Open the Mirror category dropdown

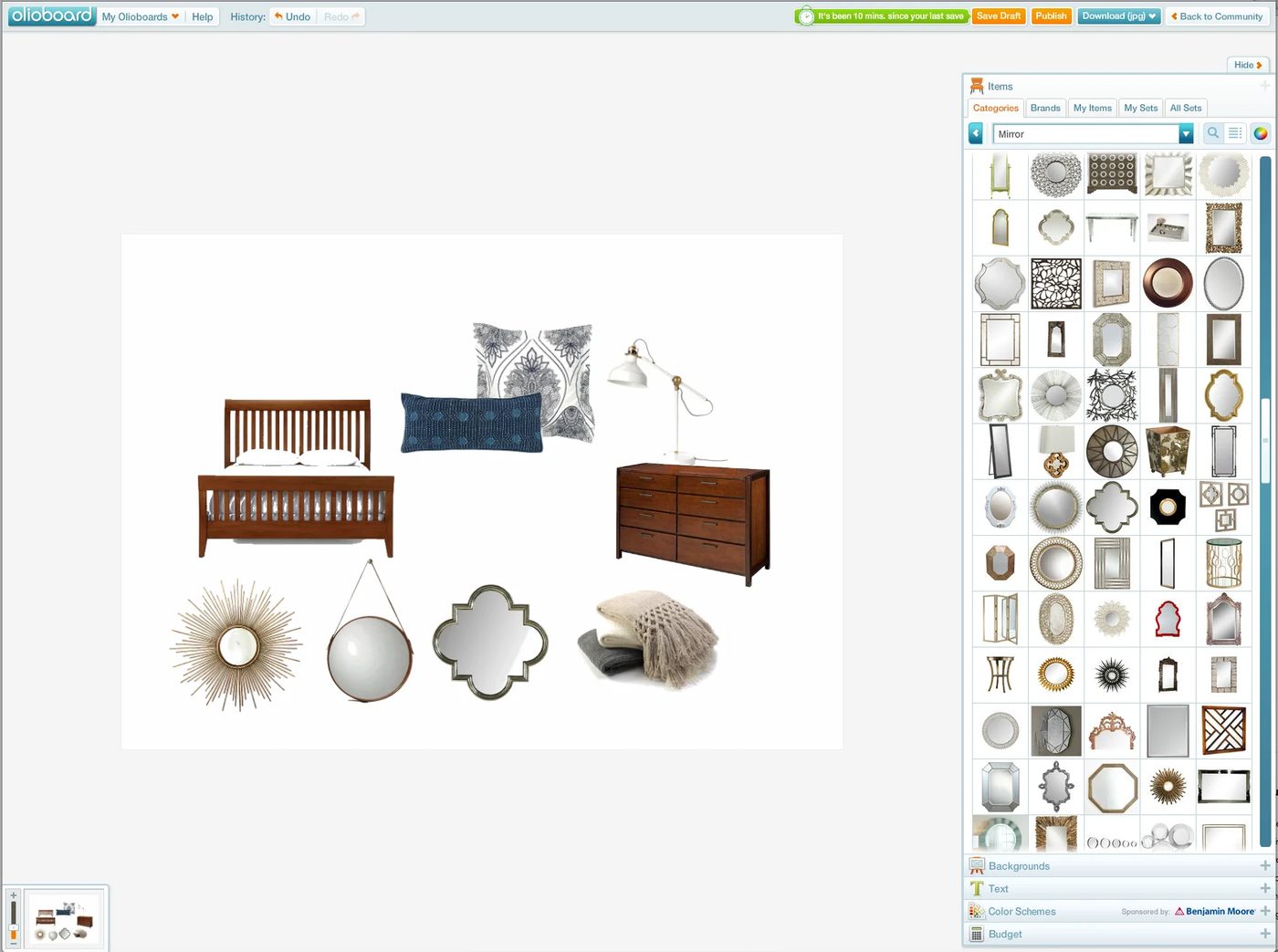click(1093, 134)
